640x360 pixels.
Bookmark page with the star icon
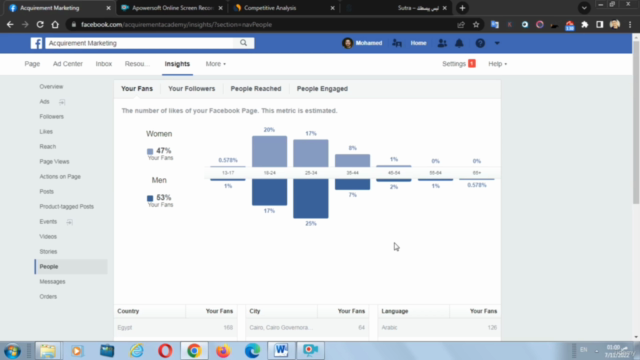476,24
